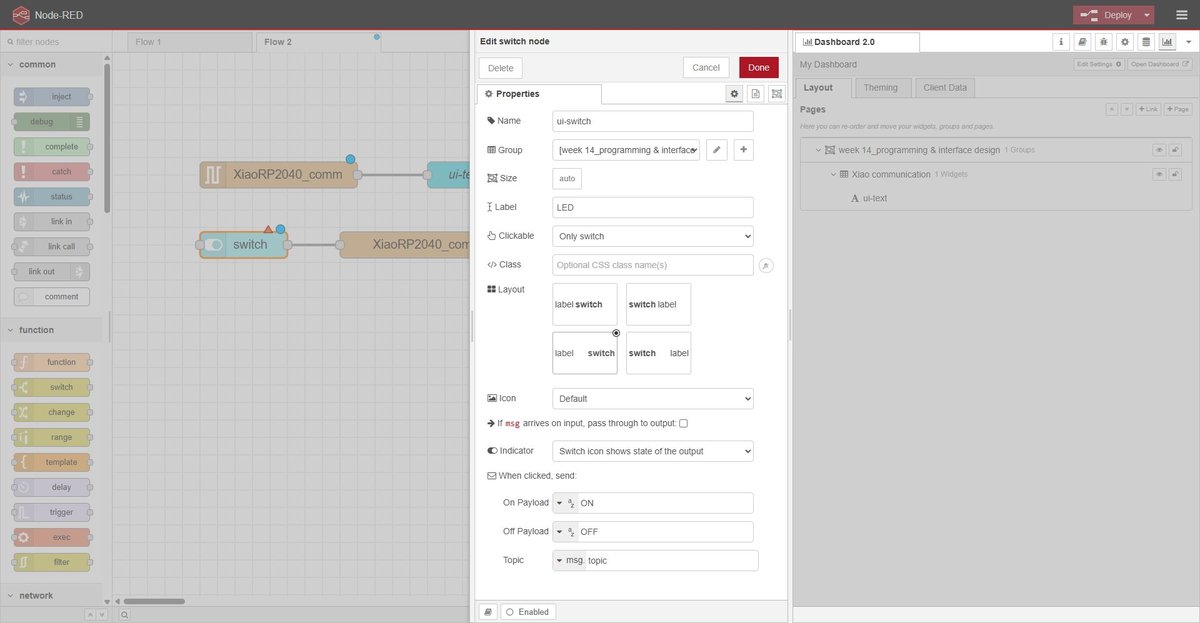The width and height of the screenshot is (1200, 623).
Task: Select the catch node in the palette
Action: click(x=51, y=172)
